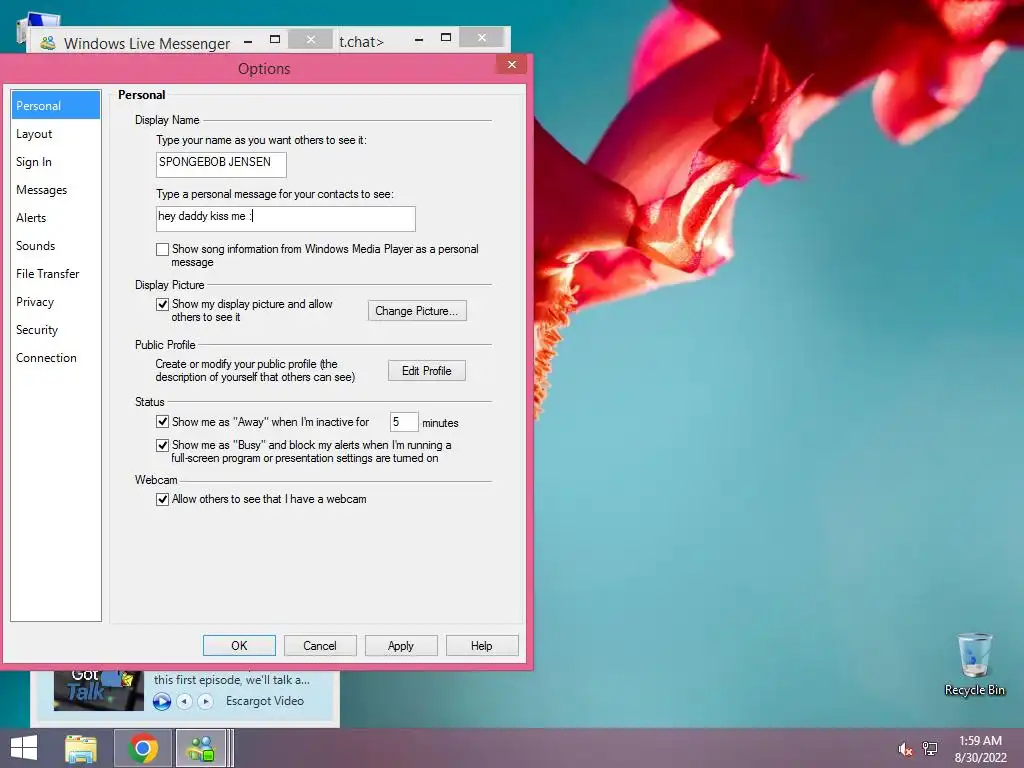The width and height of the screenshot is (1024, 768).
Task: Go to previous video in Messenger
Action: click(185, 701)
